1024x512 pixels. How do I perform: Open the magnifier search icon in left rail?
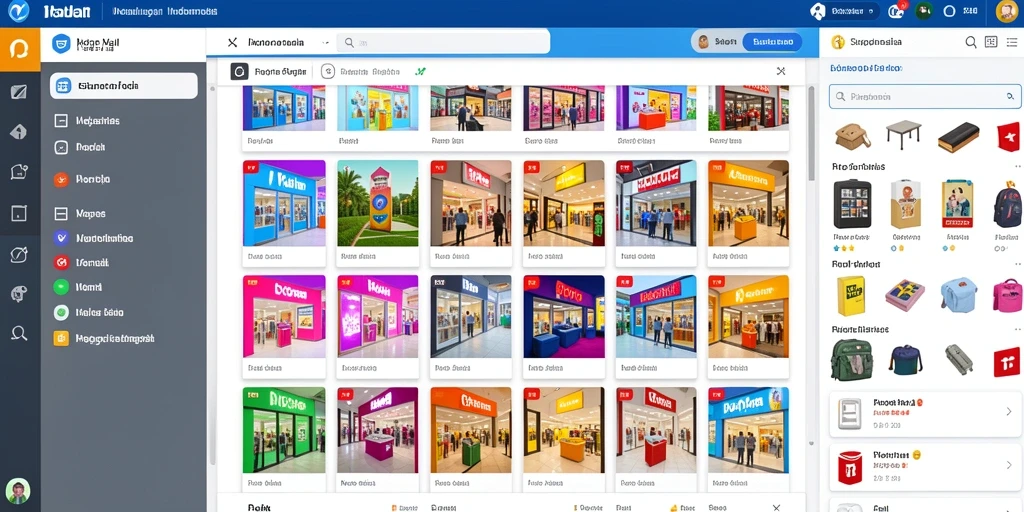[x=19, y=334]
